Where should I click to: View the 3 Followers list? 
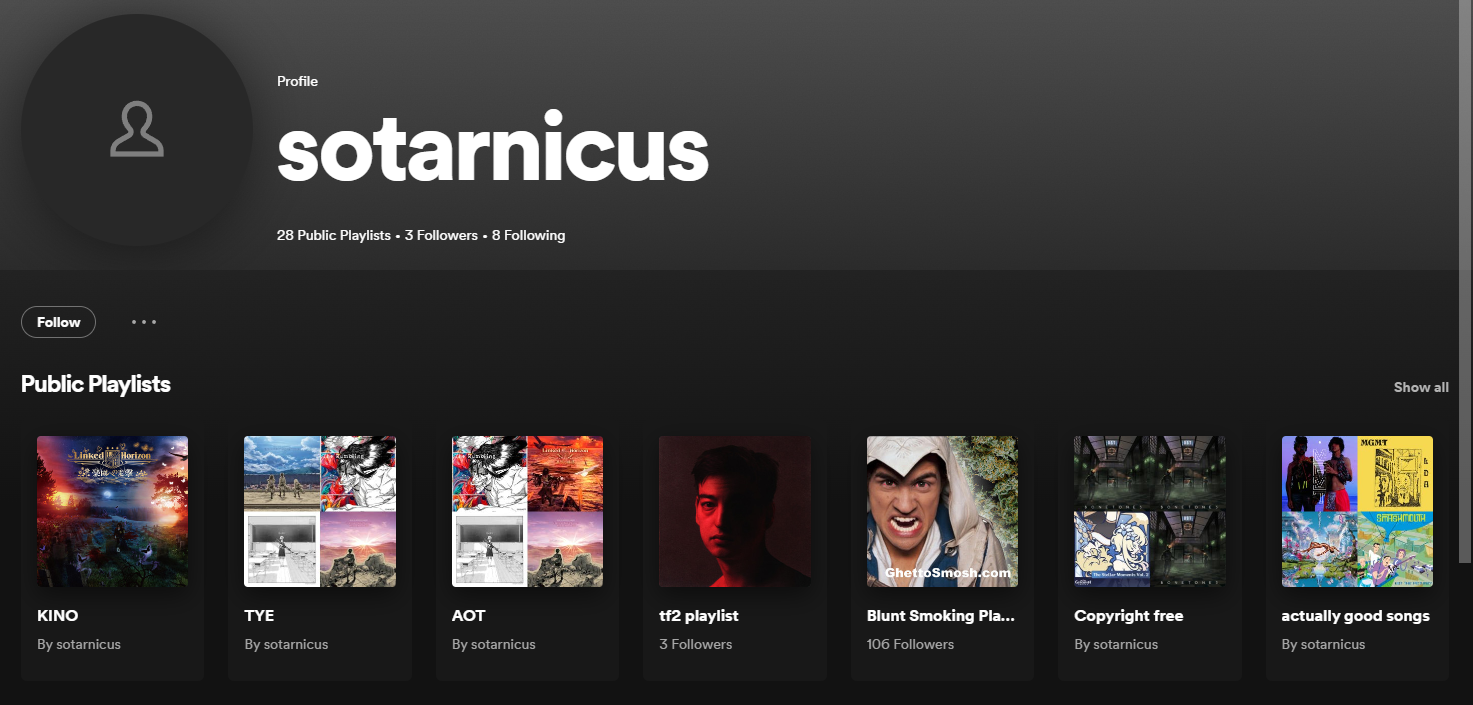pos(441,235)
